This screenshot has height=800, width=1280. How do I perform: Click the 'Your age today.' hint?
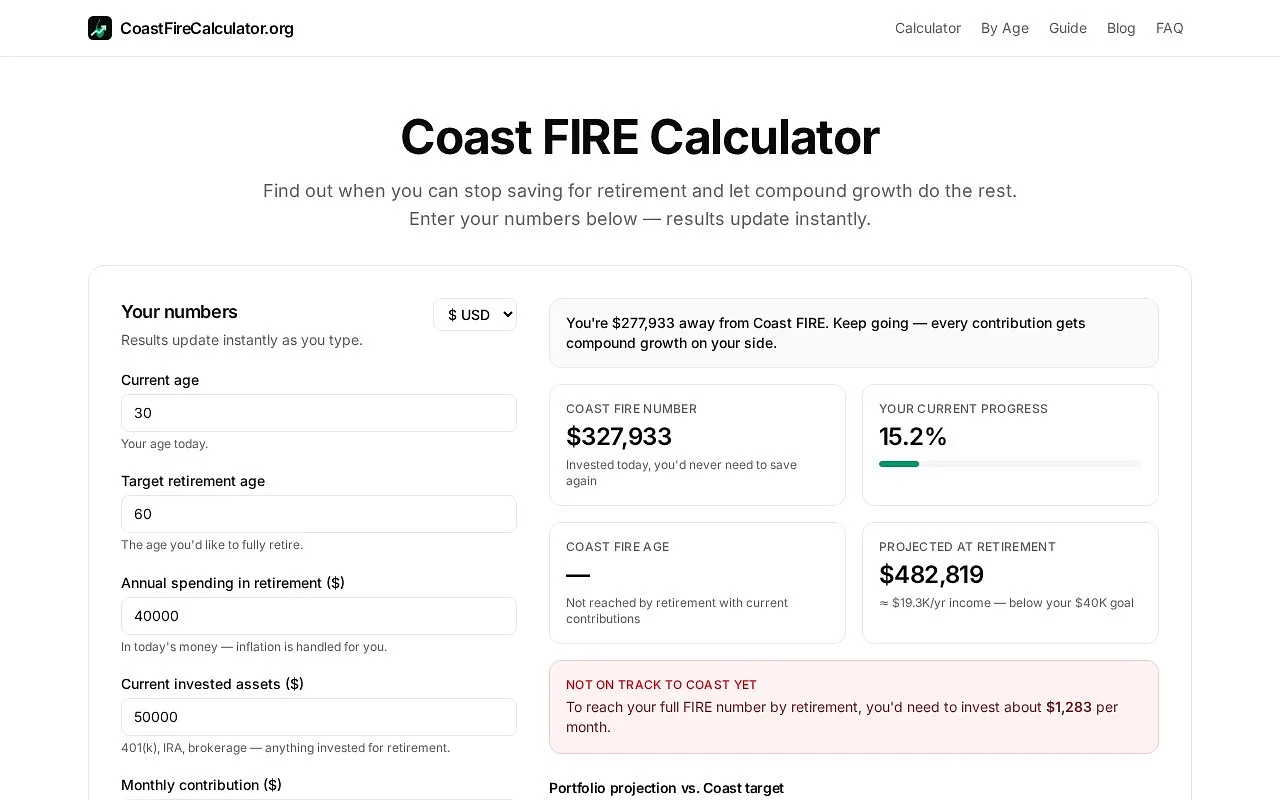click(165, 444)
